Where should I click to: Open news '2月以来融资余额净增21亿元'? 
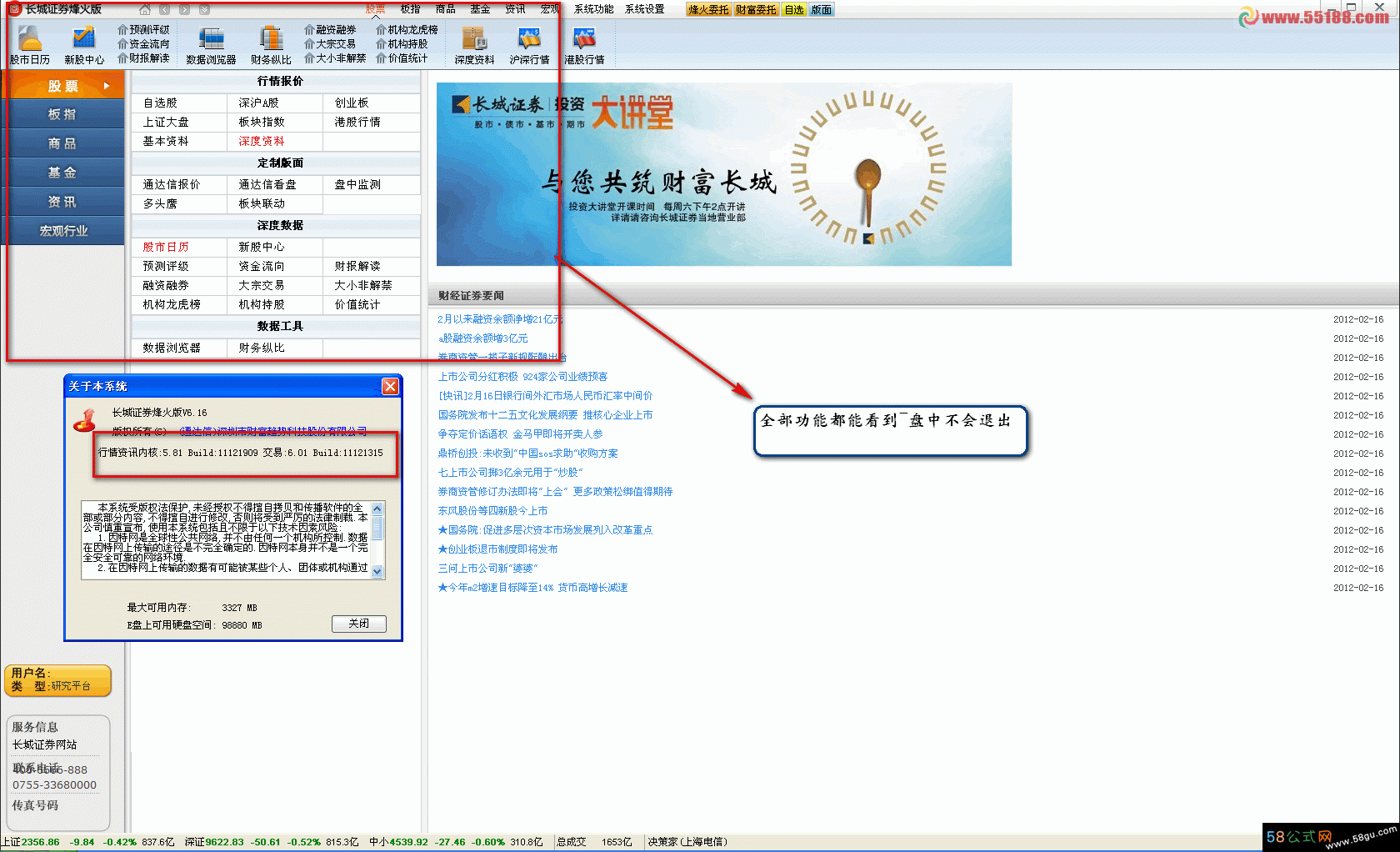500,319
